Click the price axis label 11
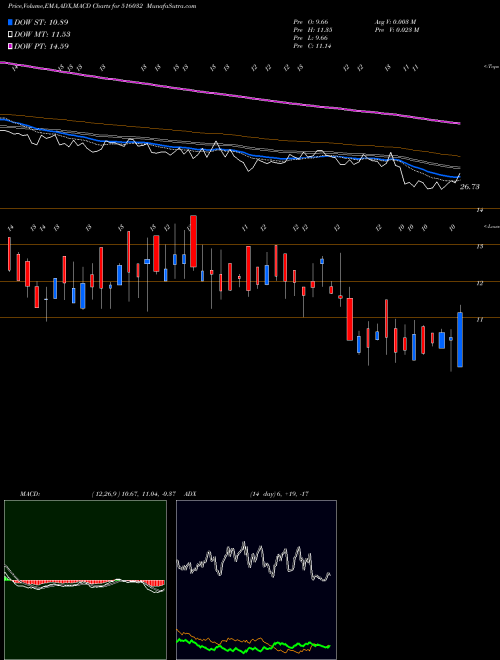 (x=479, y=319)
